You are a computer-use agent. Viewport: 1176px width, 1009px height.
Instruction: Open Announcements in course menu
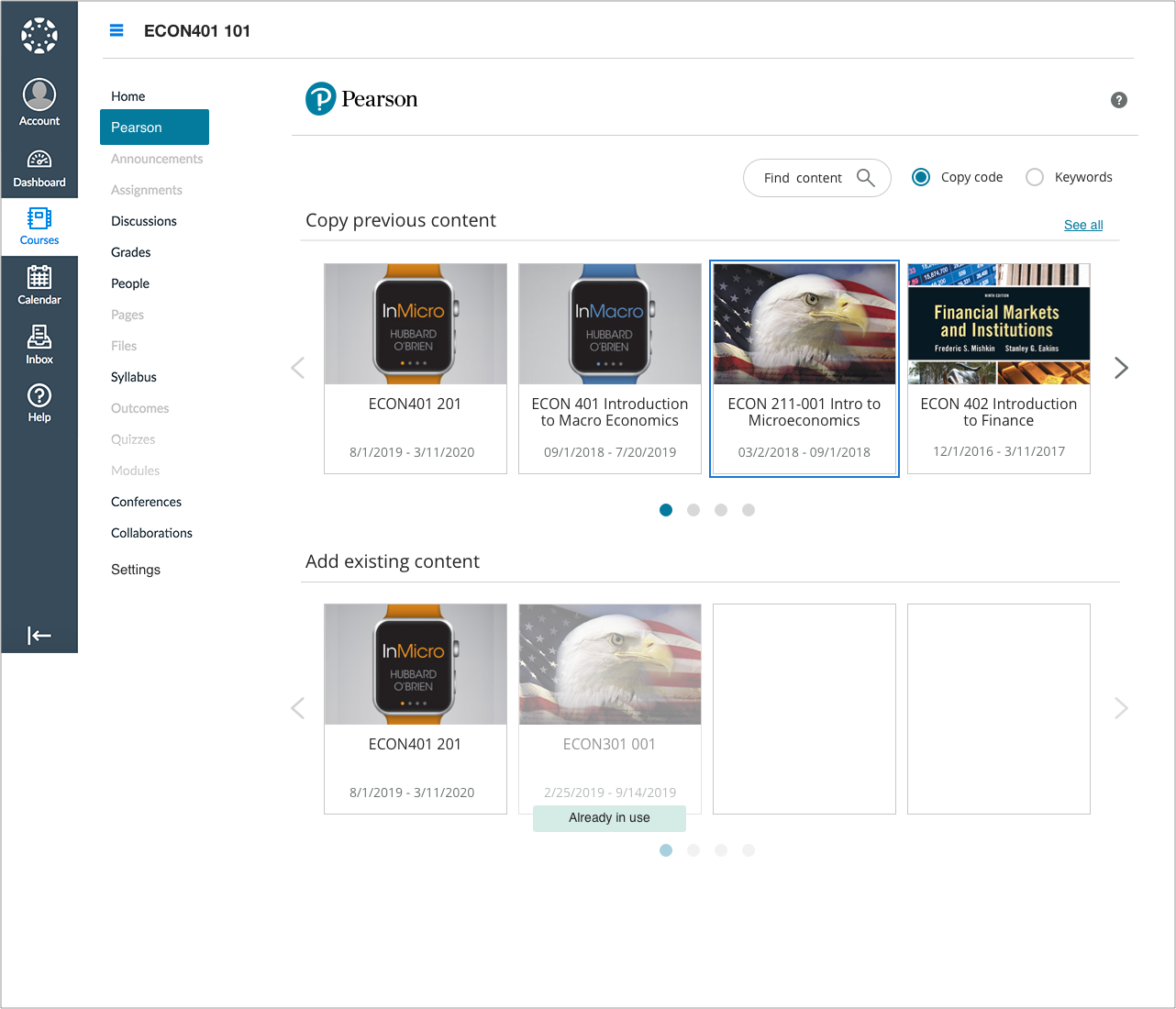click(157, 159)
